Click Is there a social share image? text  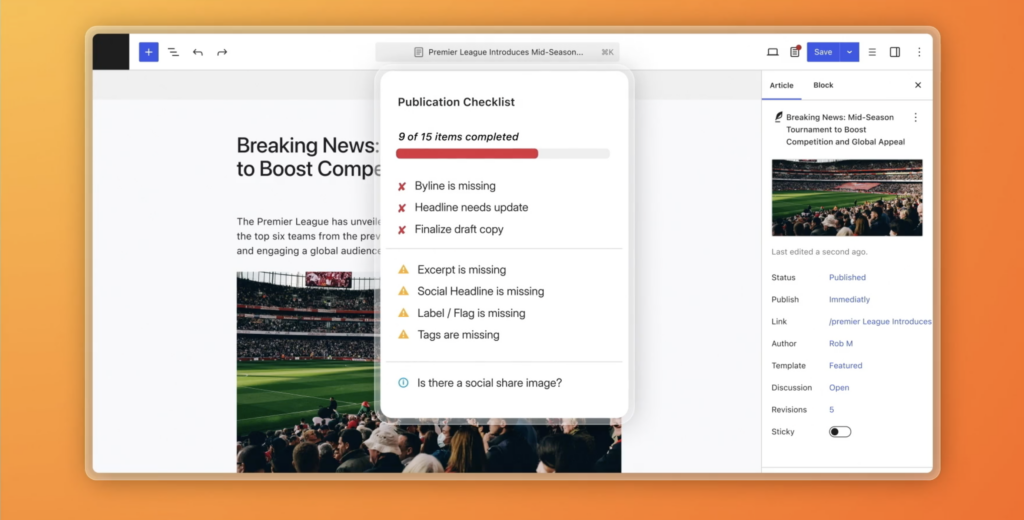[x=489, y=383]
